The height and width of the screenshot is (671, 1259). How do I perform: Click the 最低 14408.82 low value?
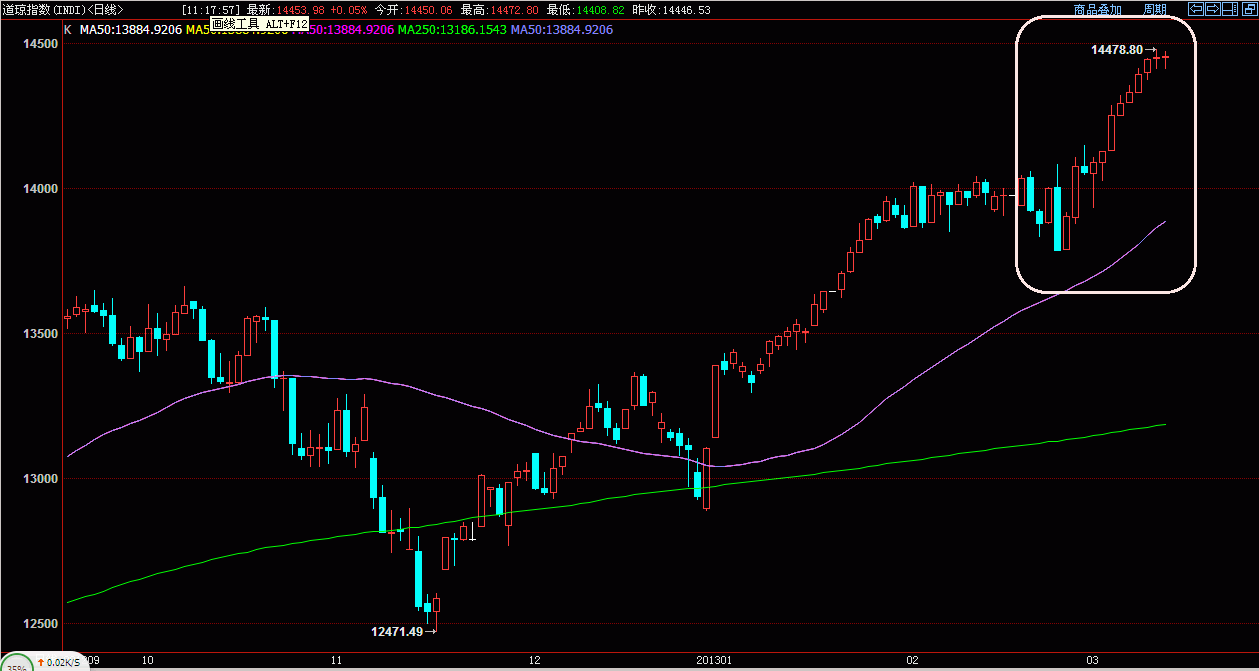[x=599, y=9]
